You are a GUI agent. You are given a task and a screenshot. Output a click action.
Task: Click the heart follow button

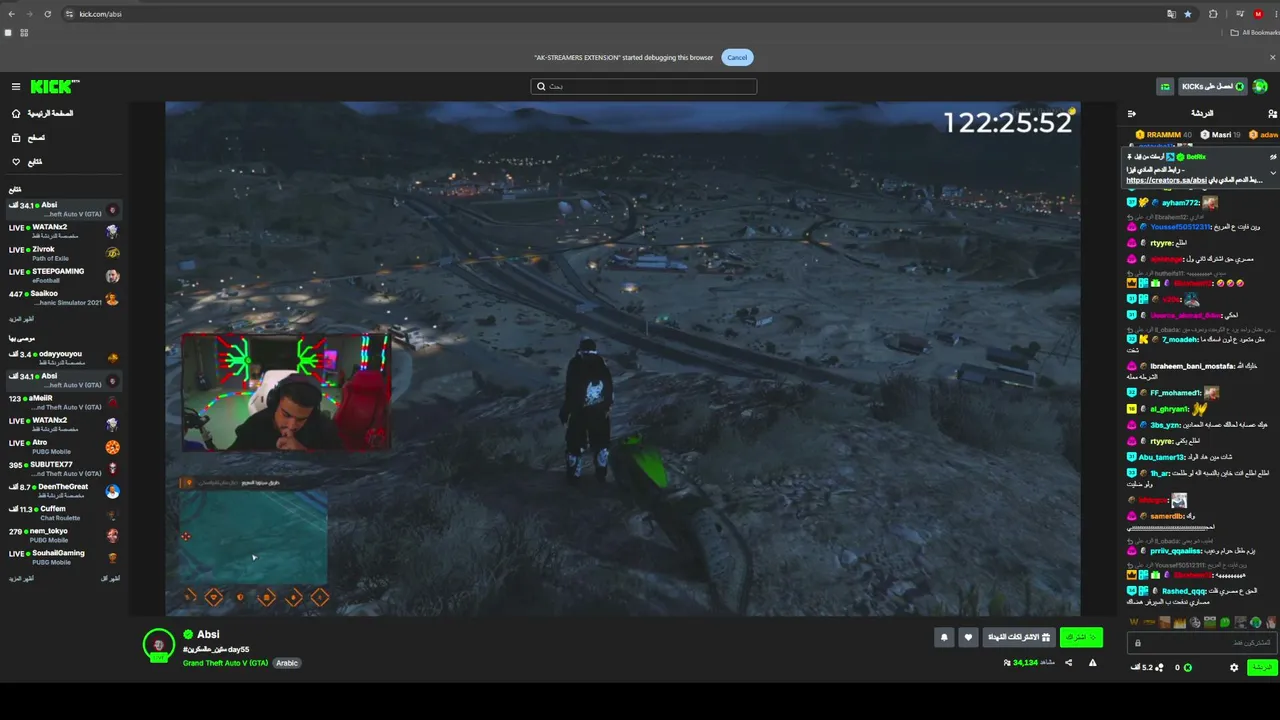pos(968,637)
